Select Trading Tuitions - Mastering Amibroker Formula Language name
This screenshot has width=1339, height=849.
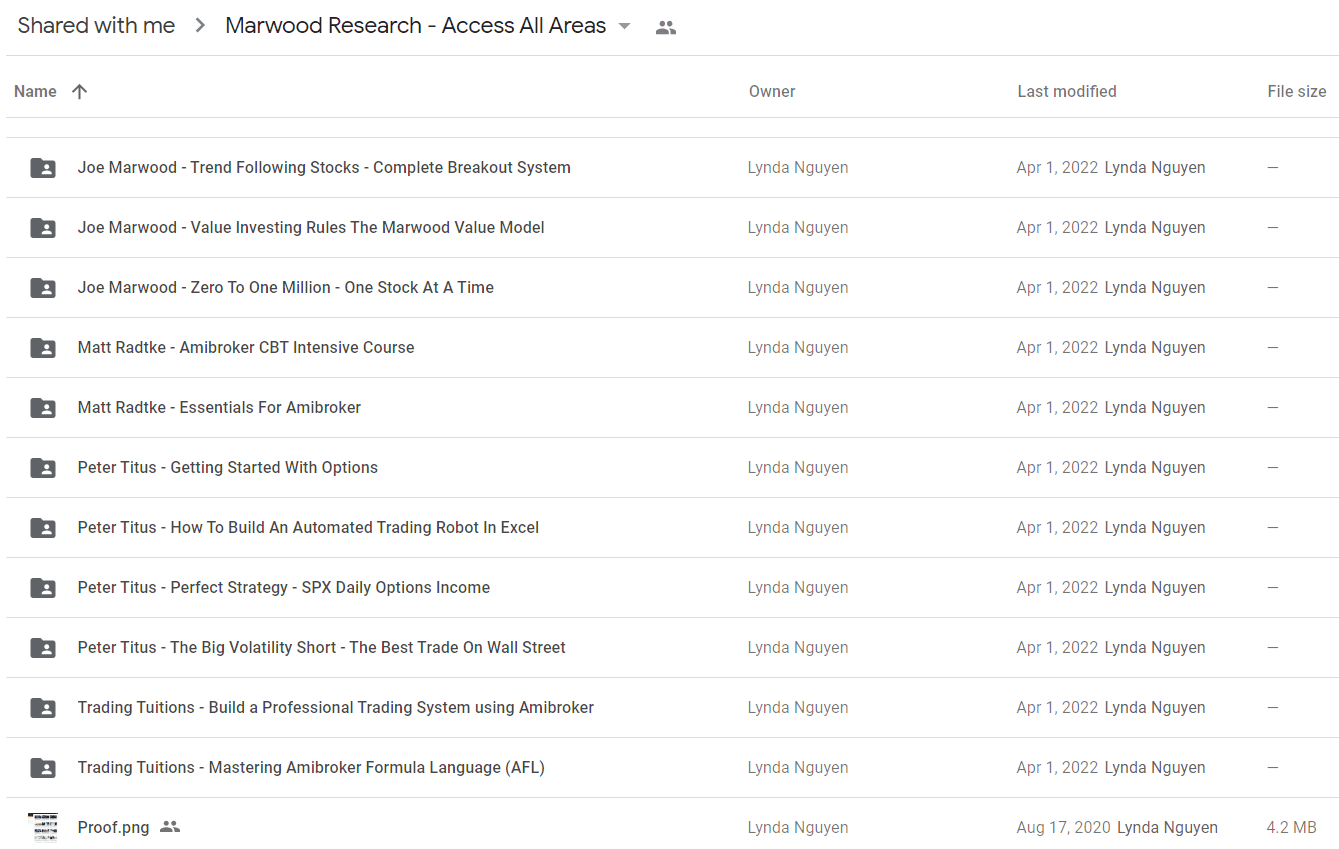pos(311,768)
